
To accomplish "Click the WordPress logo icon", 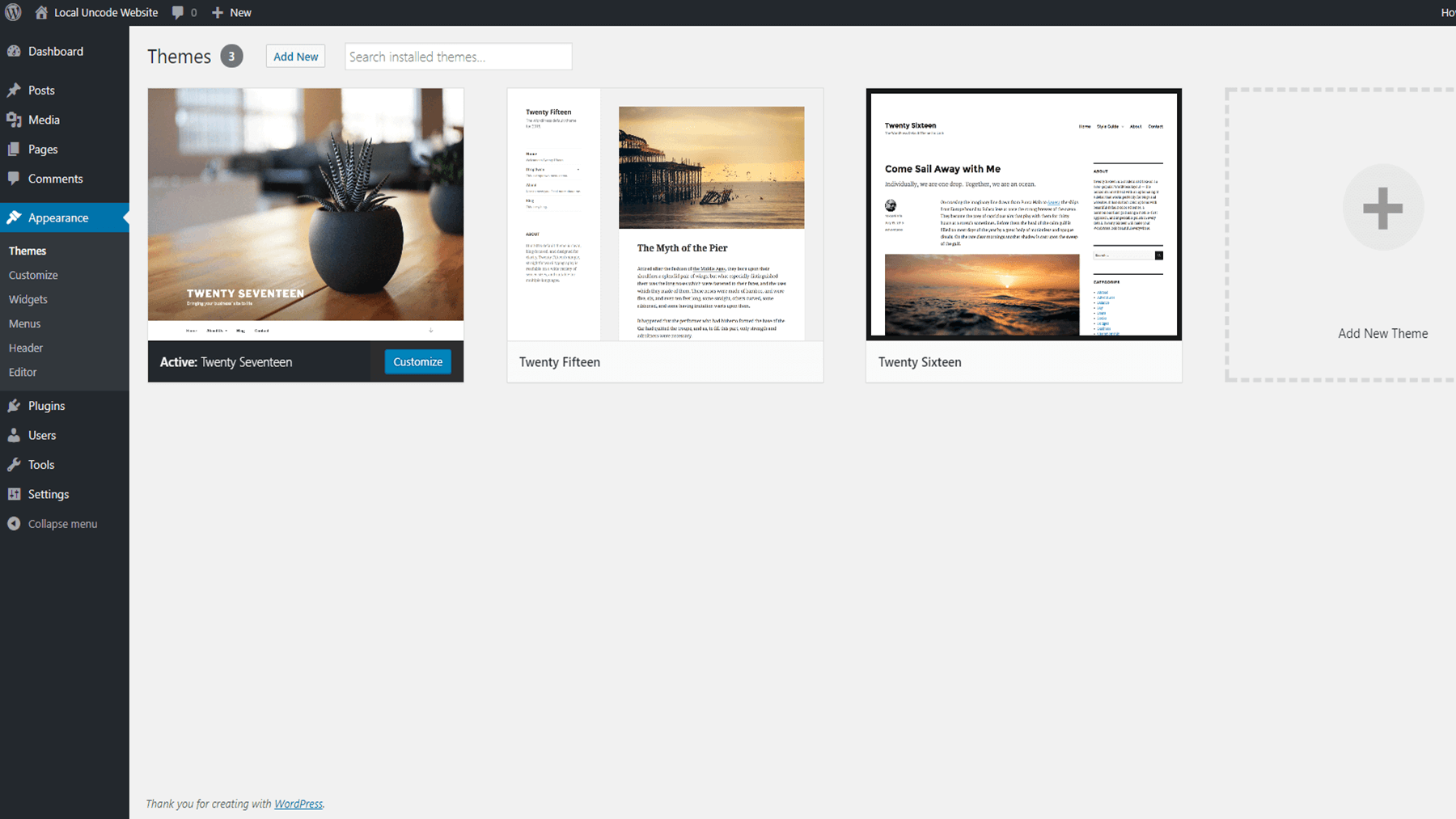I will pos(13,12).
